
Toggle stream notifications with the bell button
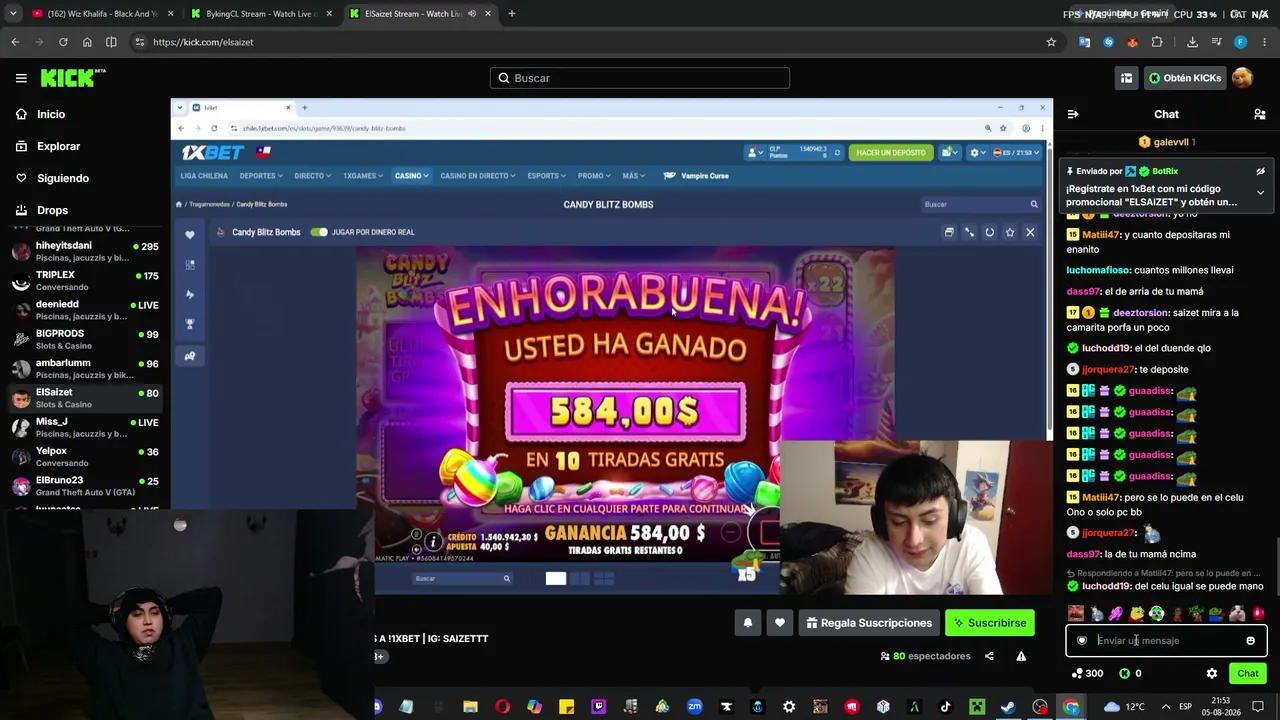[x=748, y=623]
